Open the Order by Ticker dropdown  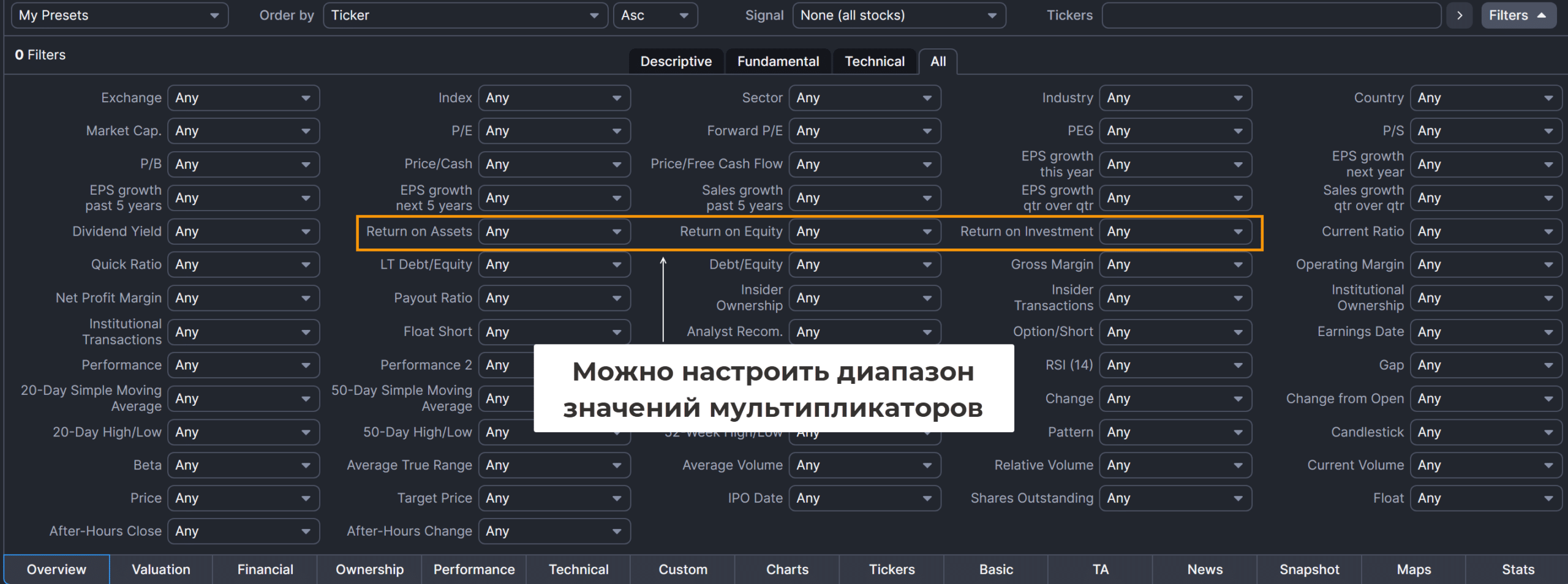[464, 15]
